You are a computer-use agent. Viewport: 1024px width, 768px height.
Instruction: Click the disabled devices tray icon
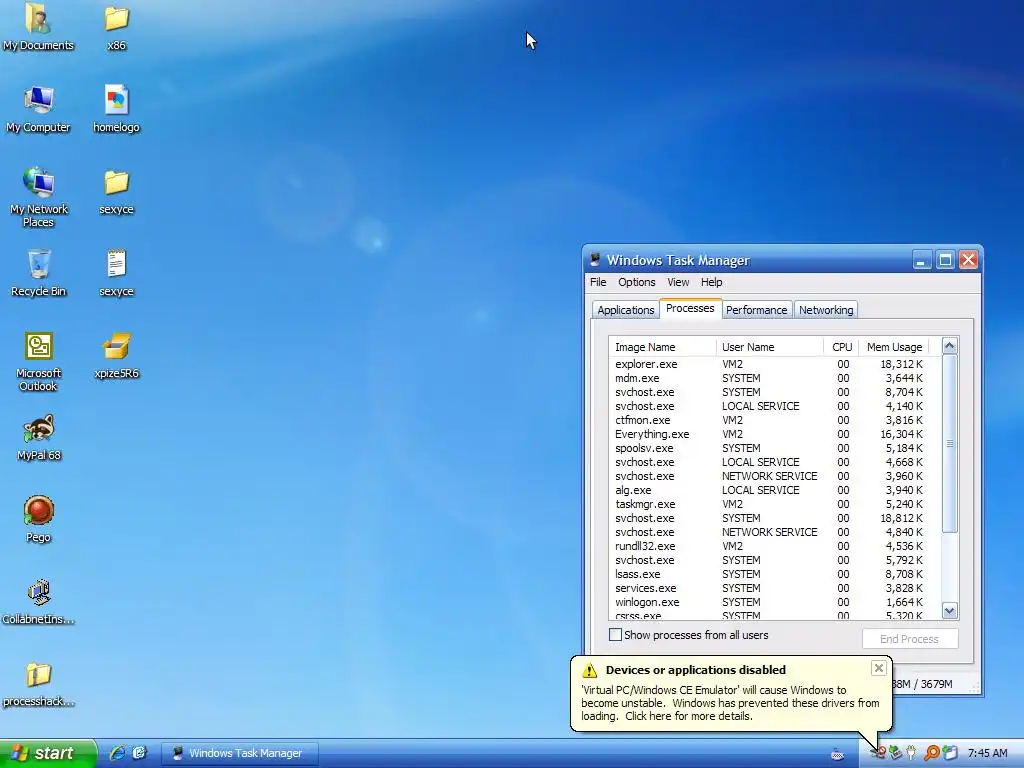[878, 753]
